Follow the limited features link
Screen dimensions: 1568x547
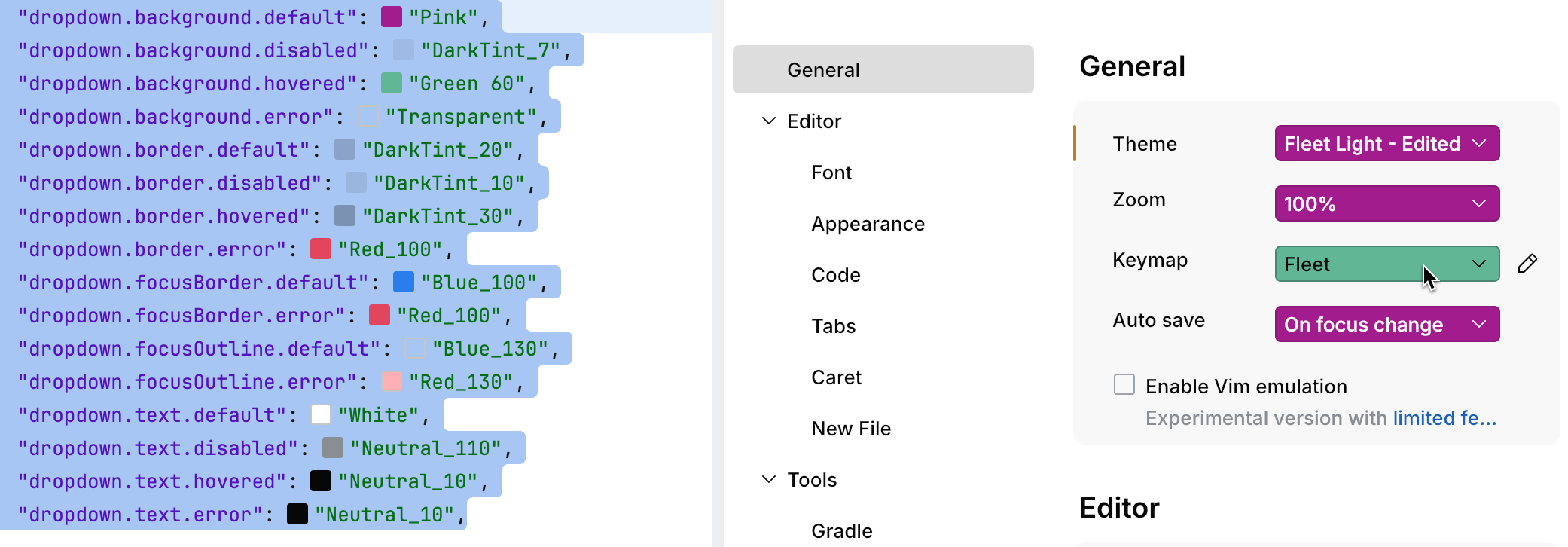point(1444,418)
